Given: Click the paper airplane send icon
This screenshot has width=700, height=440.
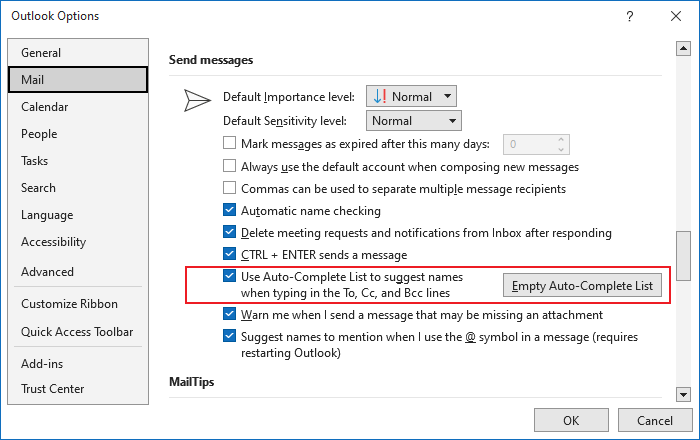Looking at the screenshot, I should pyautogui.click(x=197, y=100).
